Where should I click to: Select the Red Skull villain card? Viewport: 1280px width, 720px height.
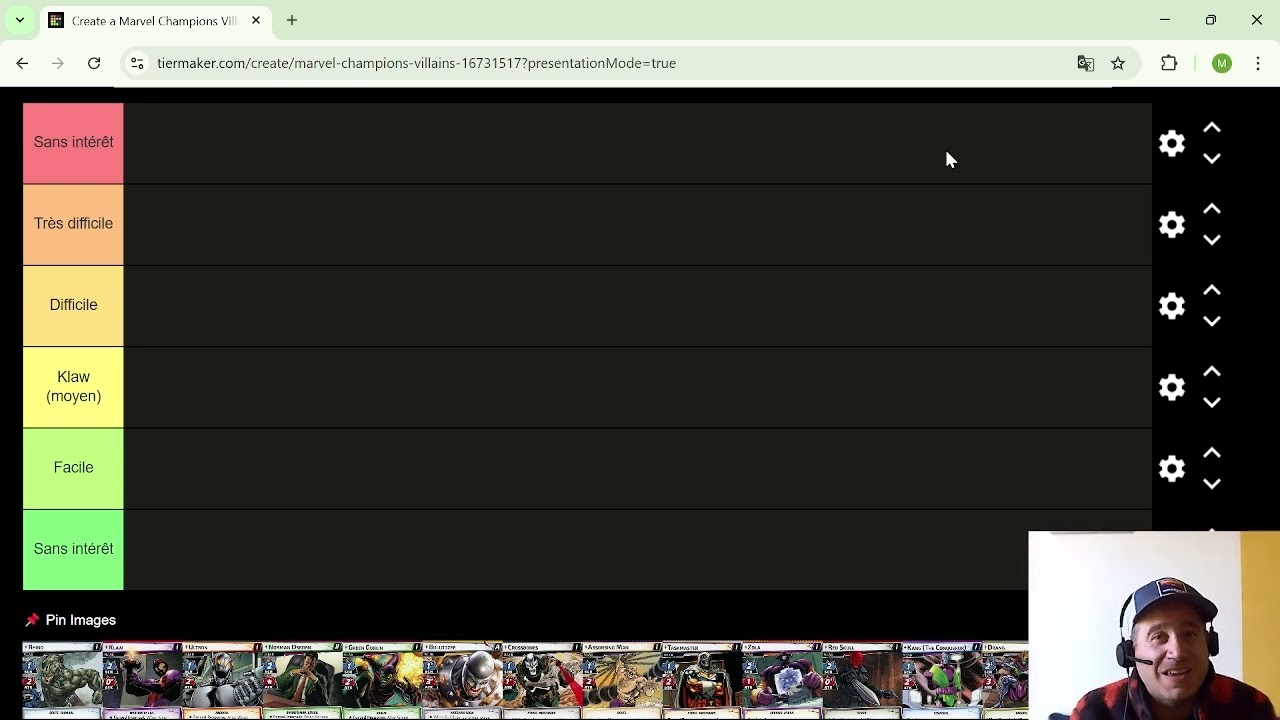(863, 681)
